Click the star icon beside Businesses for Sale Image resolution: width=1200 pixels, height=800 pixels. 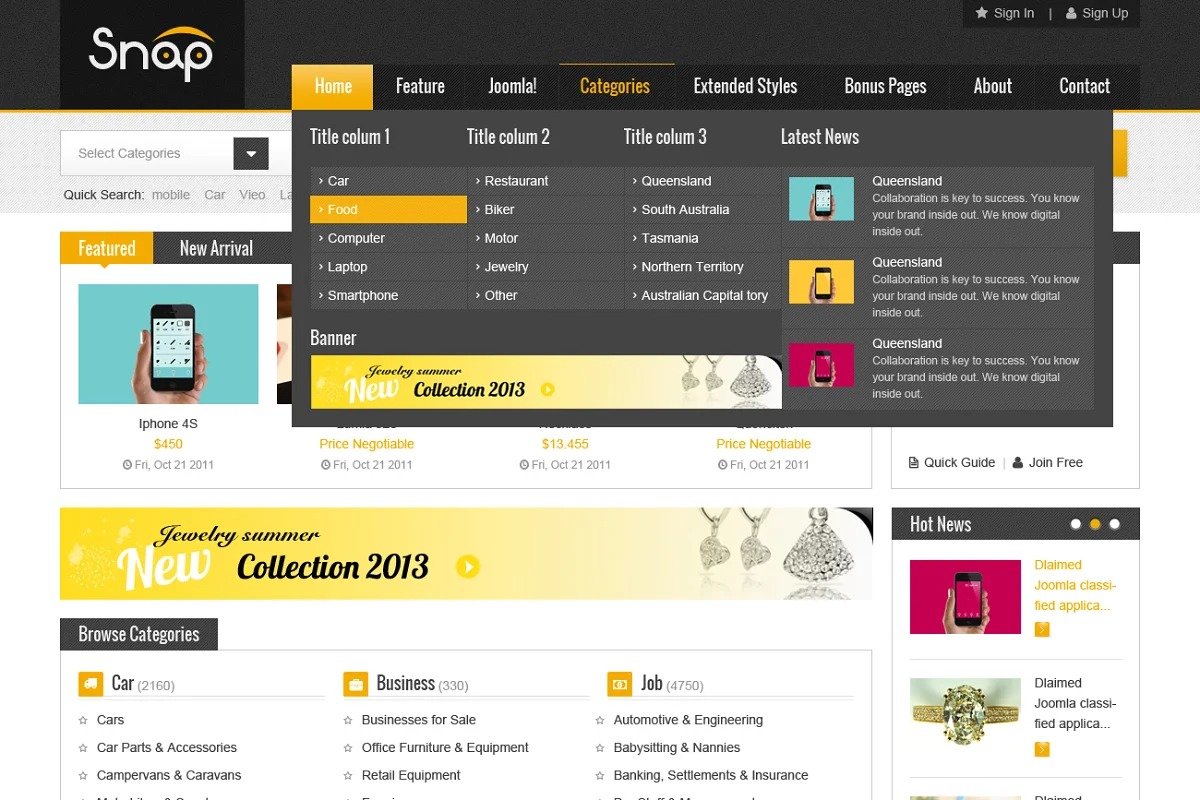(348, 720)
